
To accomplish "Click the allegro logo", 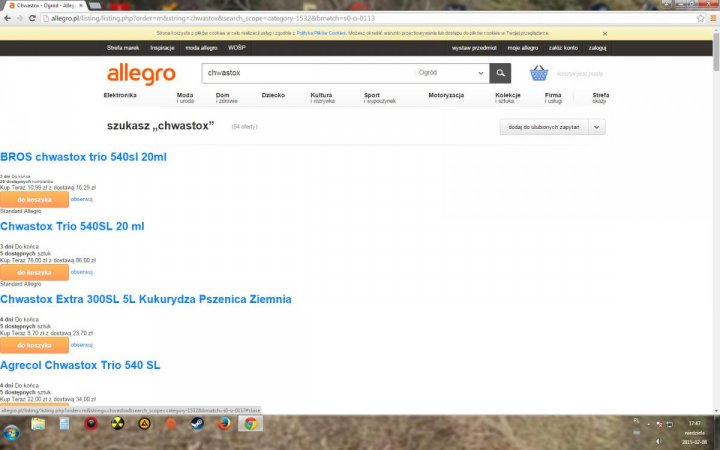I will tap(141, 74).
